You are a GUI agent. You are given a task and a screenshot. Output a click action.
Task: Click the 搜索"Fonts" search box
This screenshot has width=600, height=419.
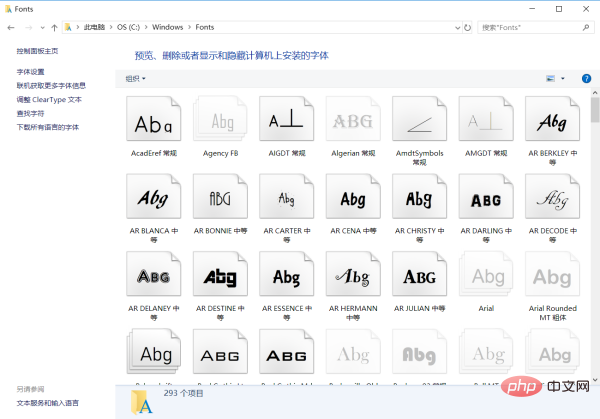[530, 27]
